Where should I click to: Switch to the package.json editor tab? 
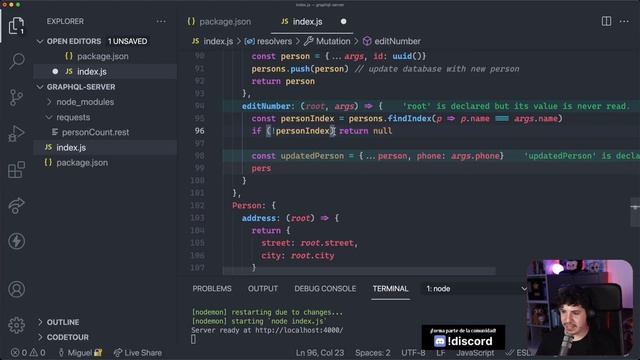[219, 22]
